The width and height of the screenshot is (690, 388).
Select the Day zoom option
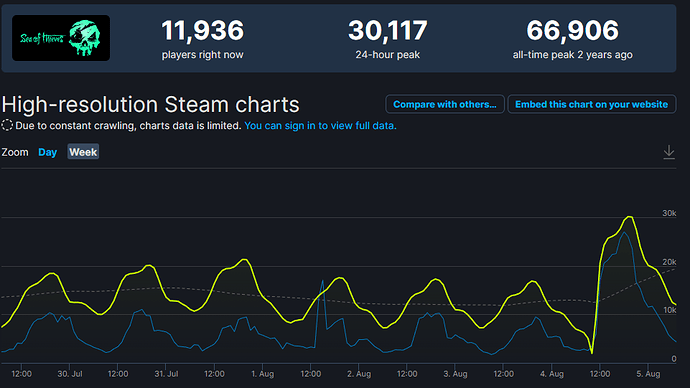48,152
